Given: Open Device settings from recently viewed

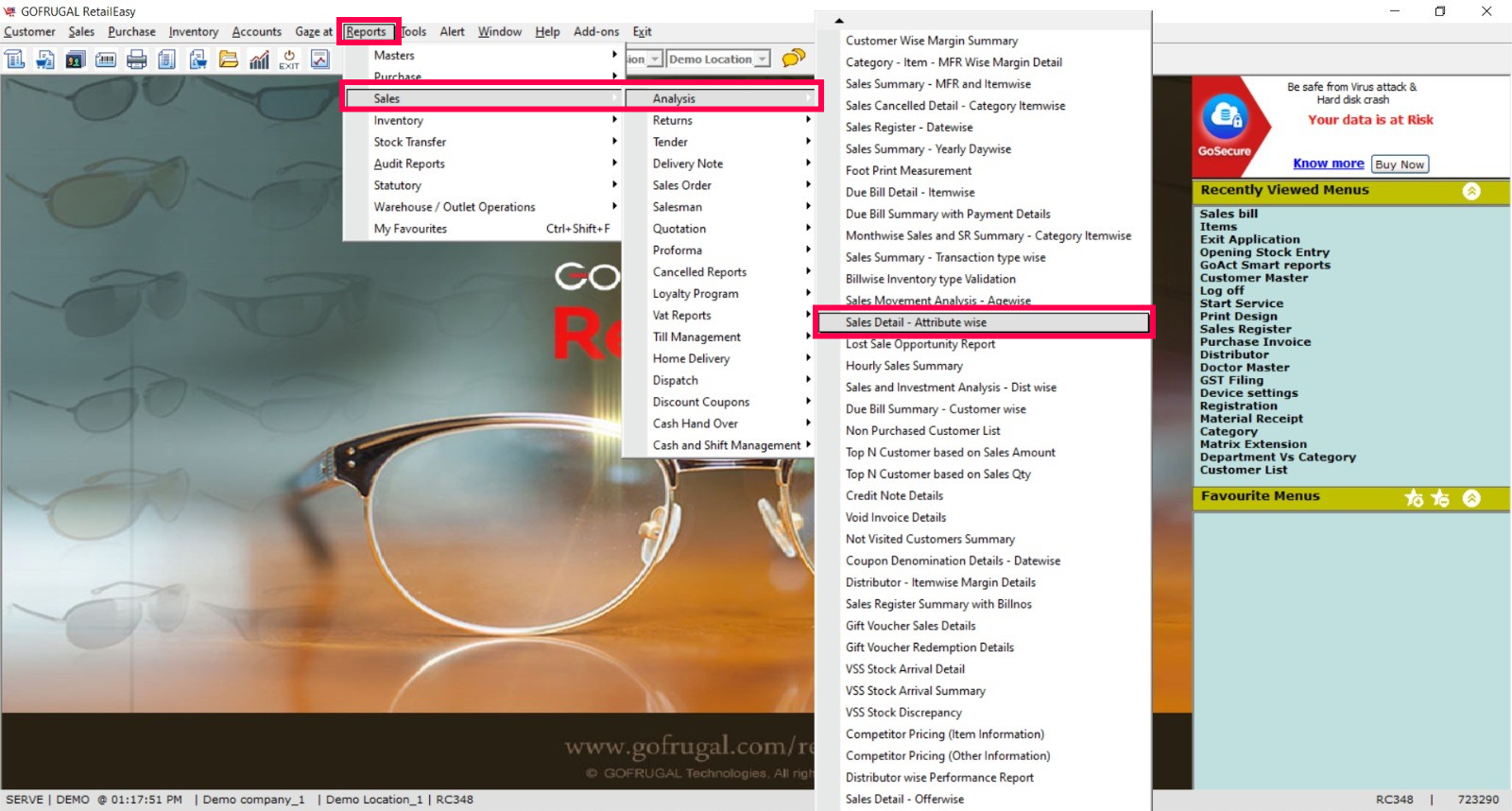Looking at the screenshot, I should pyautogui.click(x=1248, y=393).
